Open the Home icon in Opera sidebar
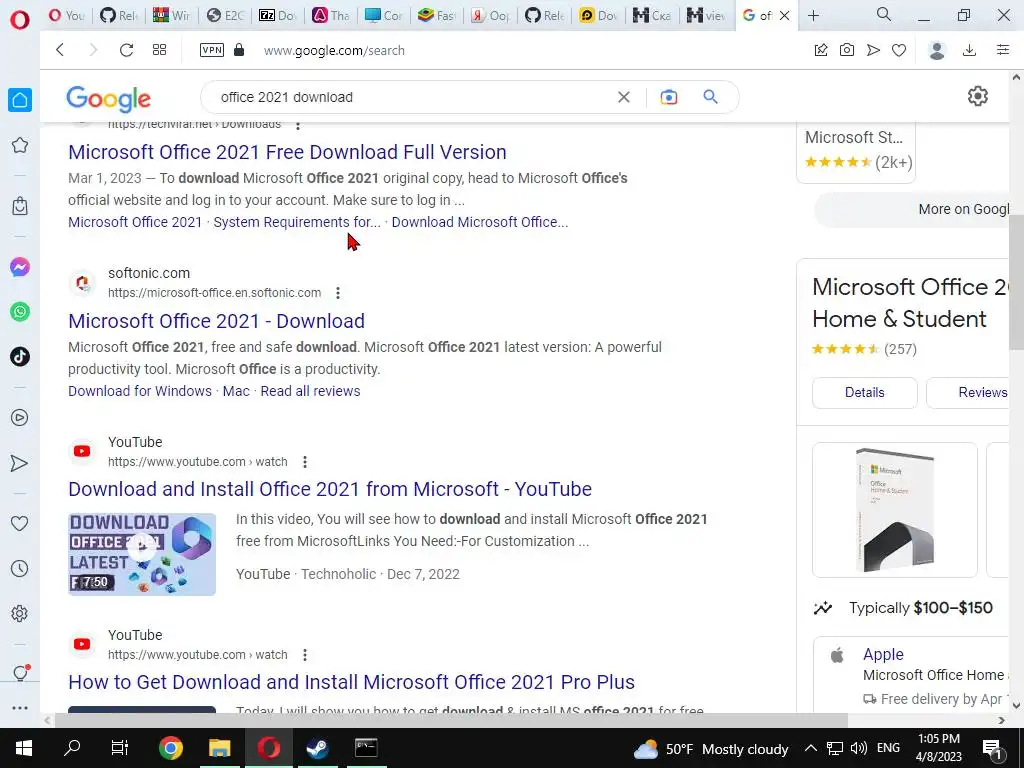1024x768 pixels. pyautogui.click(x=20, y=100)
